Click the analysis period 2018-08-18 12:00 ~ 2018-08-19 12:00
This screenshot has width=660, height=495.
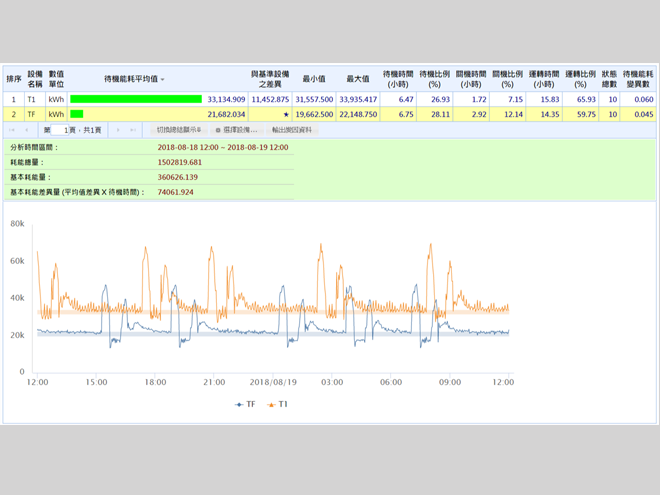click(223, 147)
